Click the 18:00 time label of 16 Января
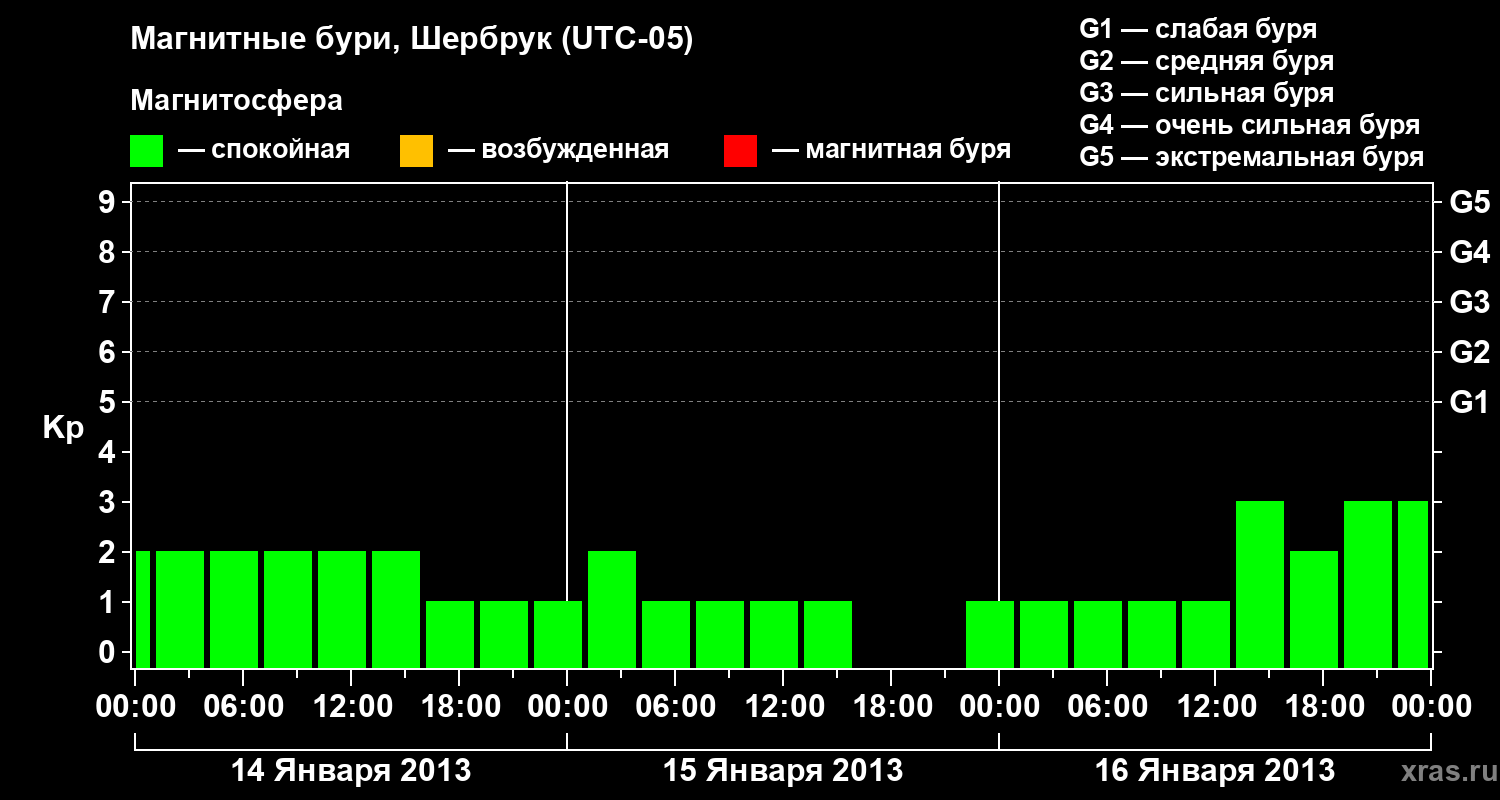This screenshot has height=800, width=1500. (x=1323, y=707)
